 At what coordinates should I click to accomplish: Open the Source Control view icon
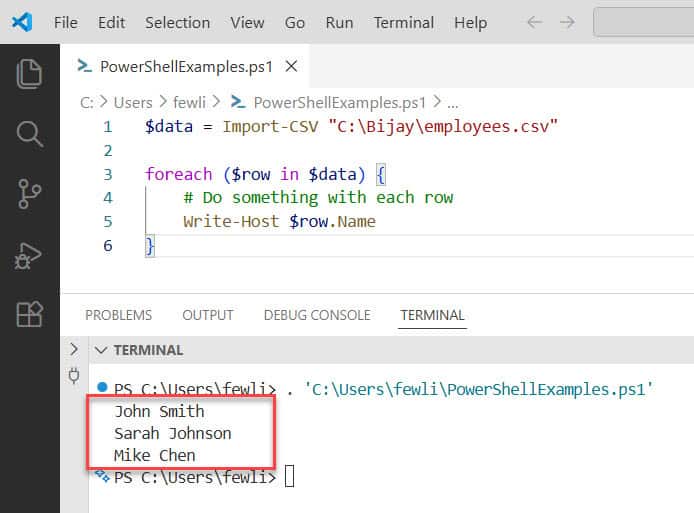(x=29, y=194)
